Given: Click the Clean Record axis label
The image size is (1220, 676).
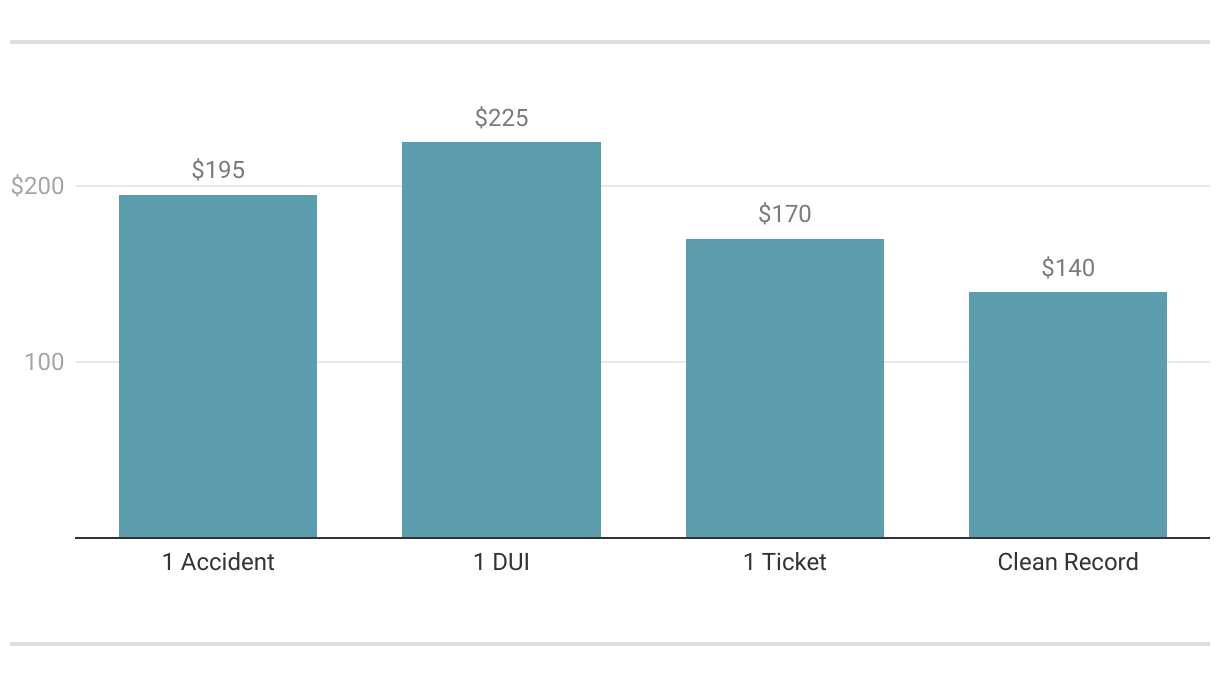Looking at the screenshot, I should (x=1068, y=562).
